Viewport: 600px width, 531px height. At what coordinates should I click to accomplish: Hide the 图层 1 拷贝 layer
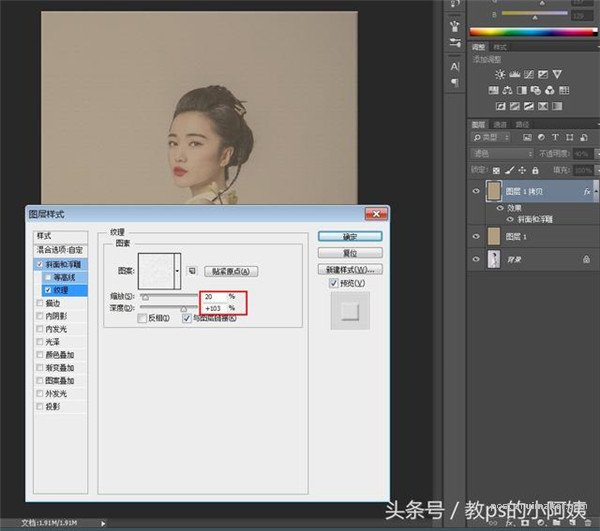pos(476,191)
